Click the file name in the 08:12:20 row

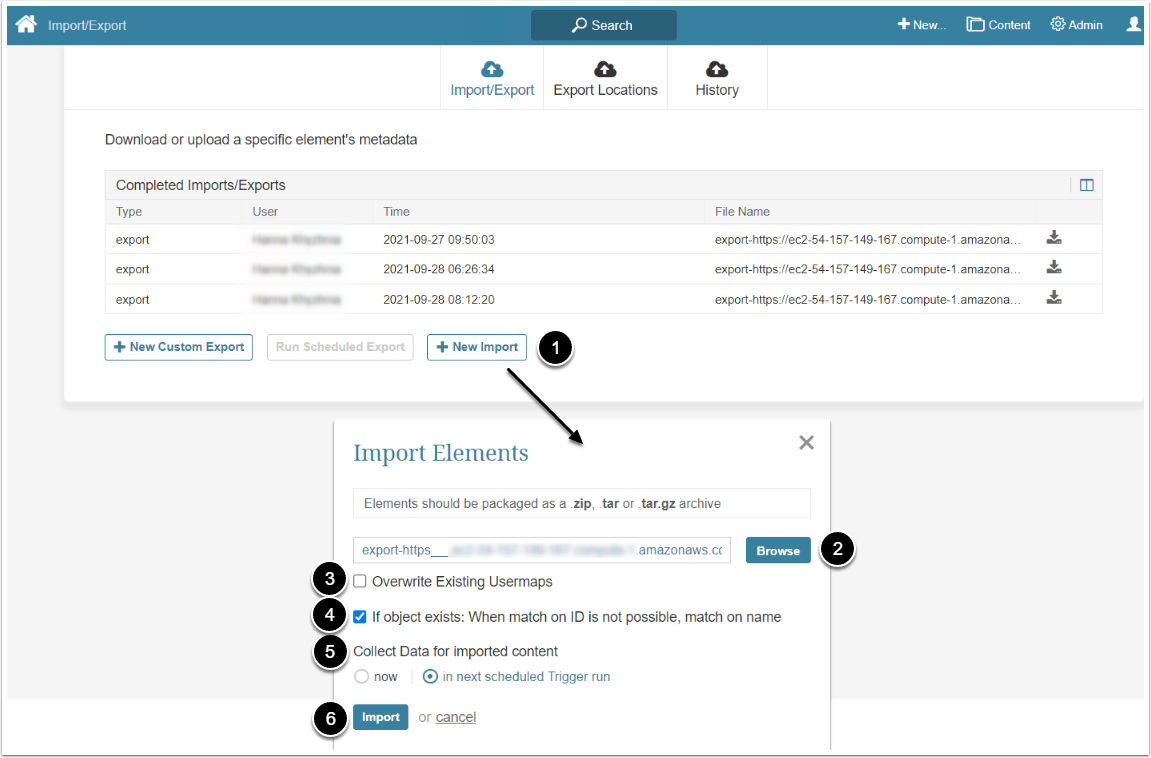[x=868, y=299]
